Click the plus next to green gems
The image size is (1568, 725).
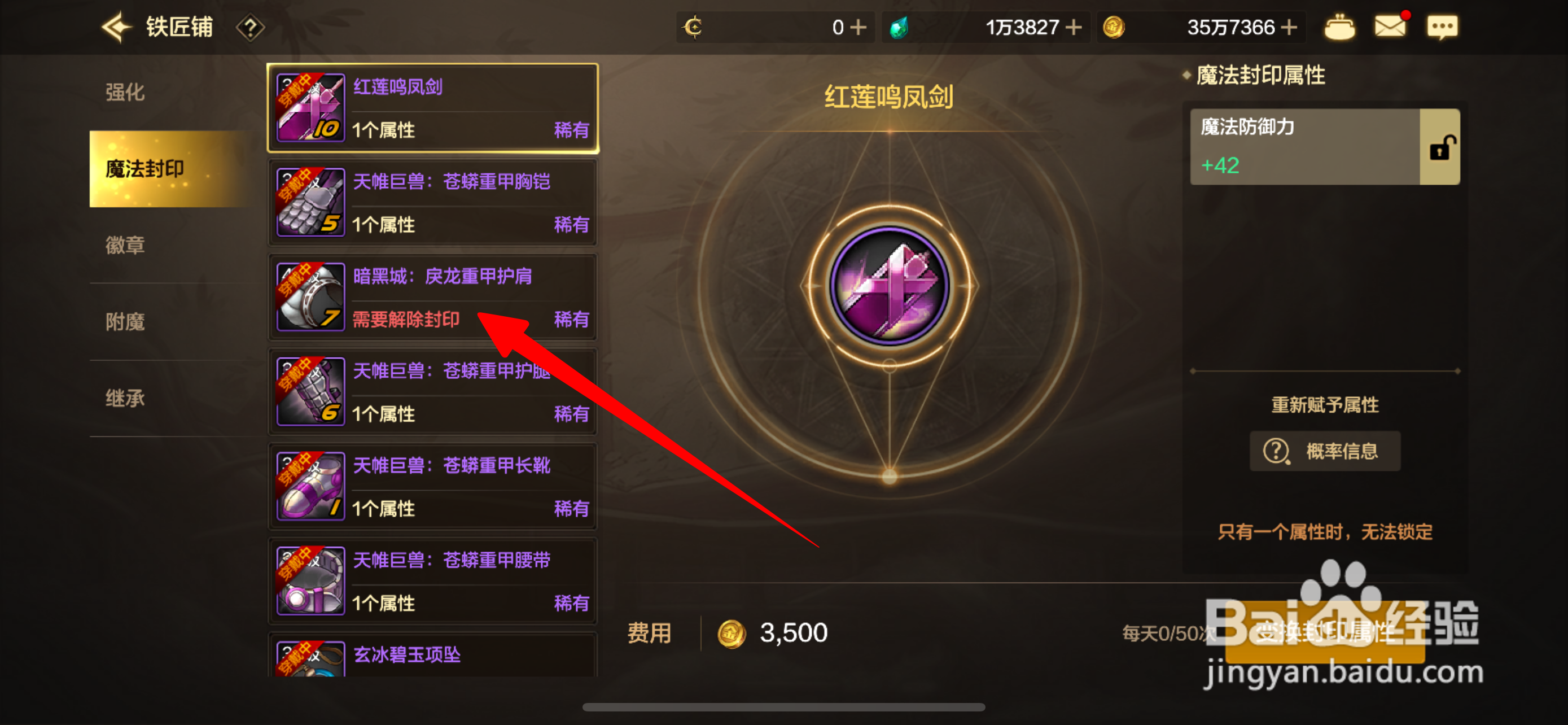click(x=1074, y=28)
